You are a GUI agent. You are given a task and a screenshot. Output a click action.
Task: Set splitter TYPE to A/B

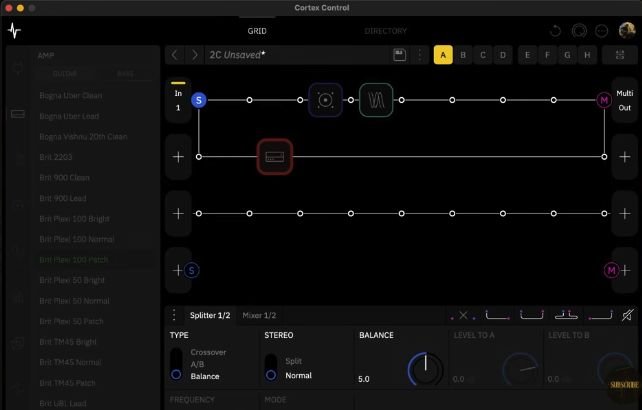(197, 364)
